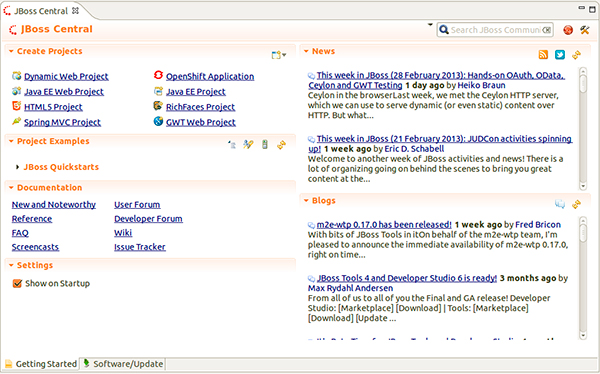Viewport: 600px width, 374px height.
Task: Open the 21 February 2013 JUDCon news article
Action: [440, 144]
